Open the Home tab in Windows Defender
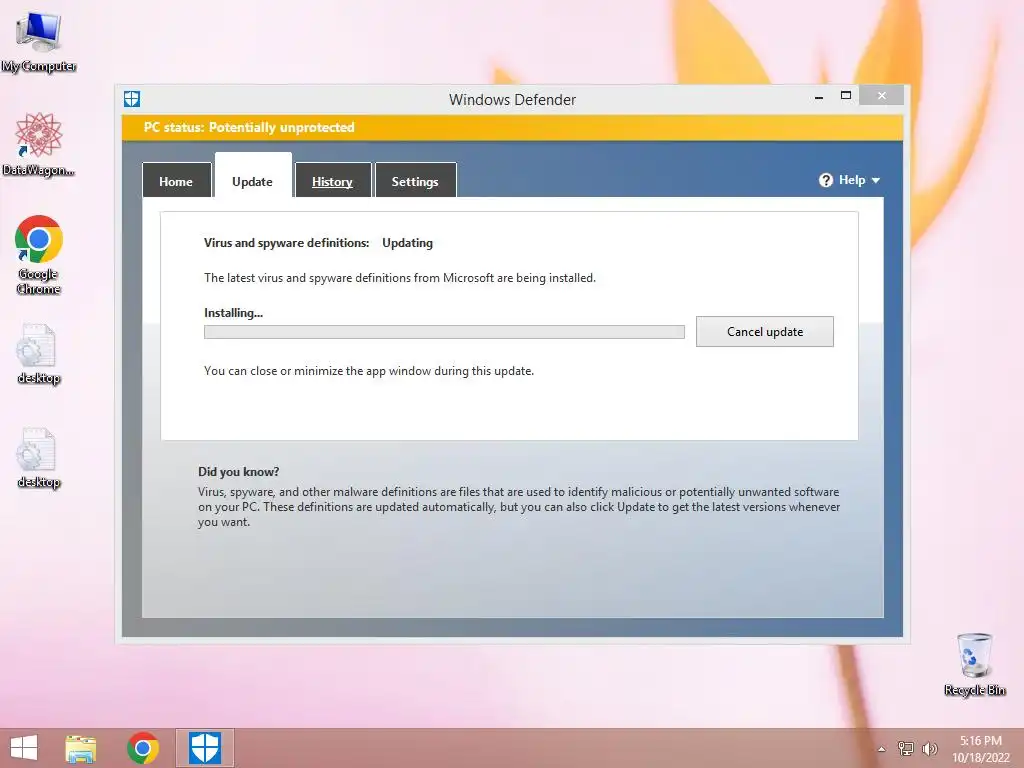 [x=176, y=180]
